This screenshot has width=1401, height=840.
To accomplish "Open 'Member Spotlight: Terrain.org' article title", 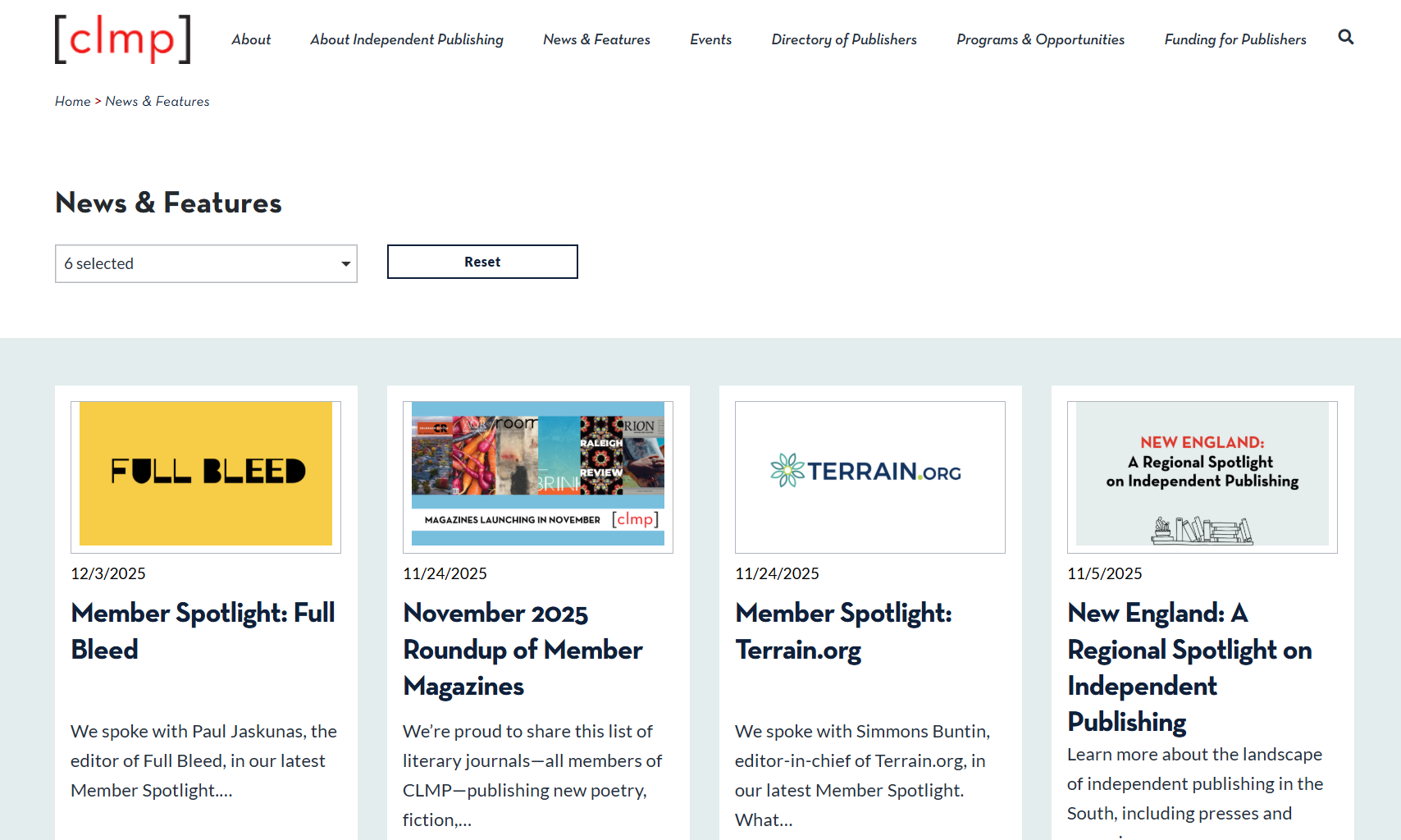I will tap(844, 631).
